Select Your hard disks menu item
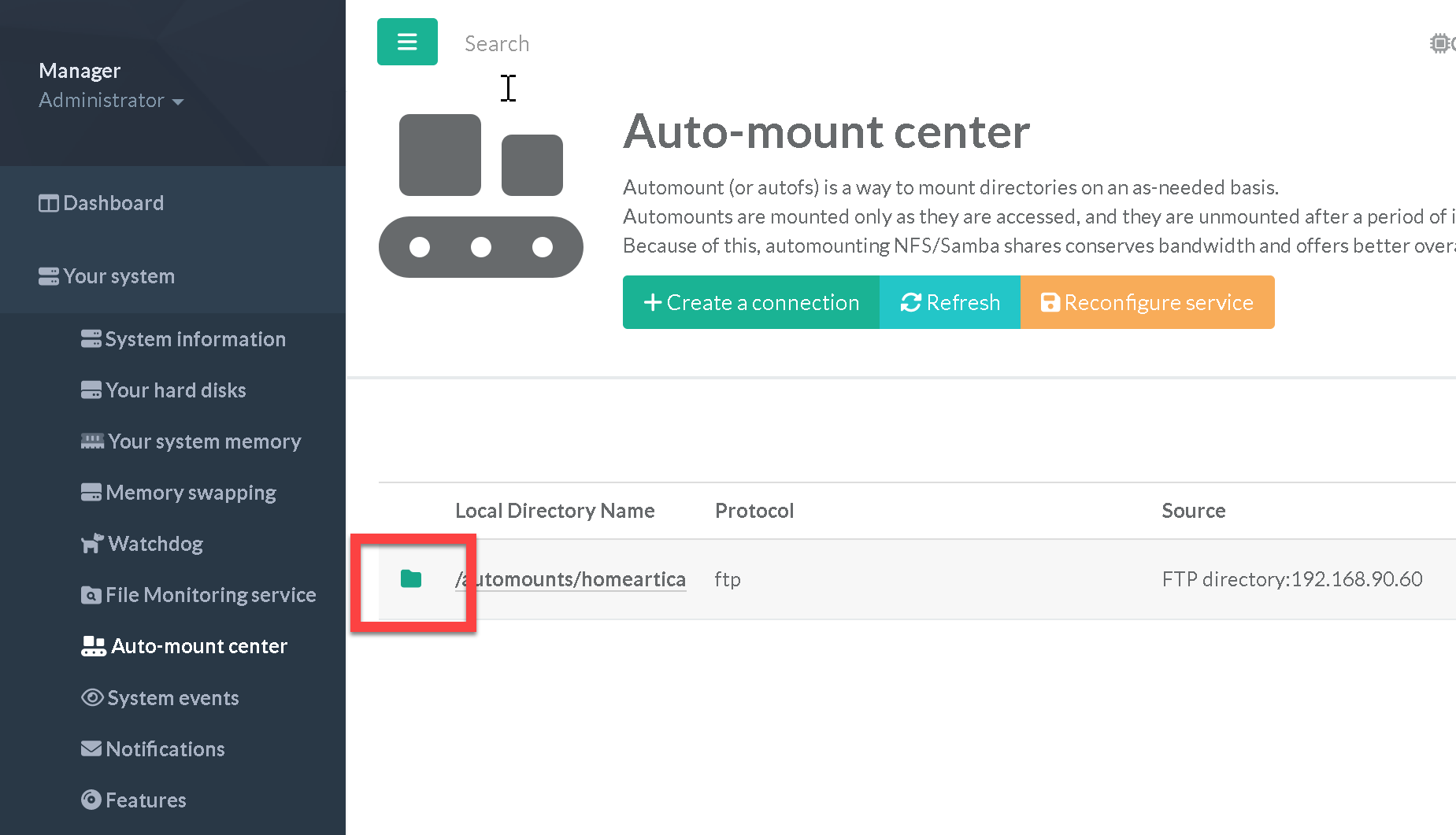 (176, 390)
